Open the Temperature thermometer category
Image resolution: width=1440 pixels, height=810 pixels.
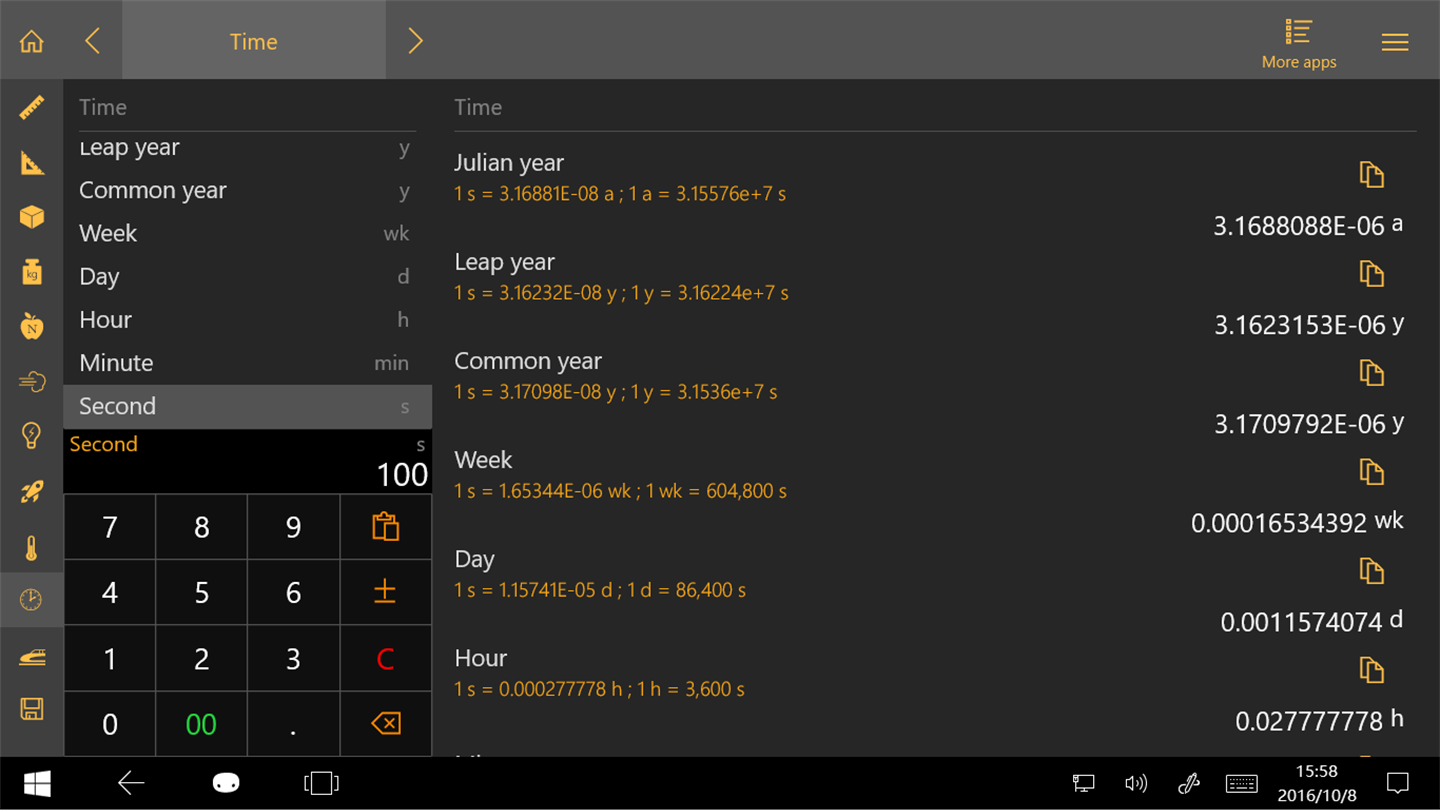click(32, 548)
